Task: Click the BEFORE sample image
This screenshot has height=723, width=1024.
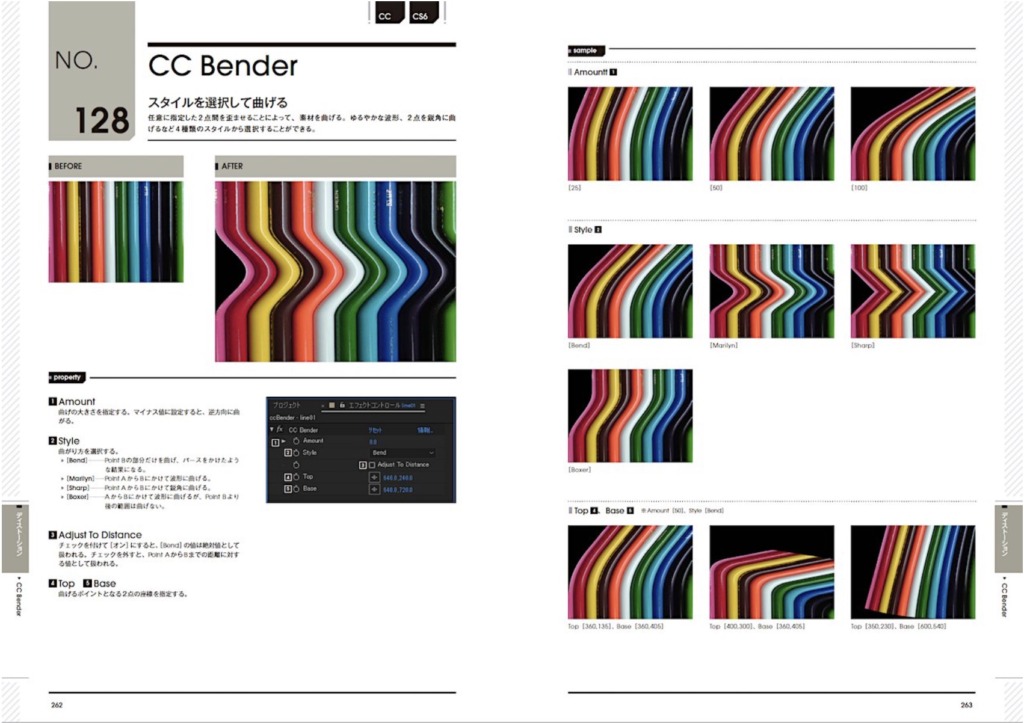Action: coord(116,232)
